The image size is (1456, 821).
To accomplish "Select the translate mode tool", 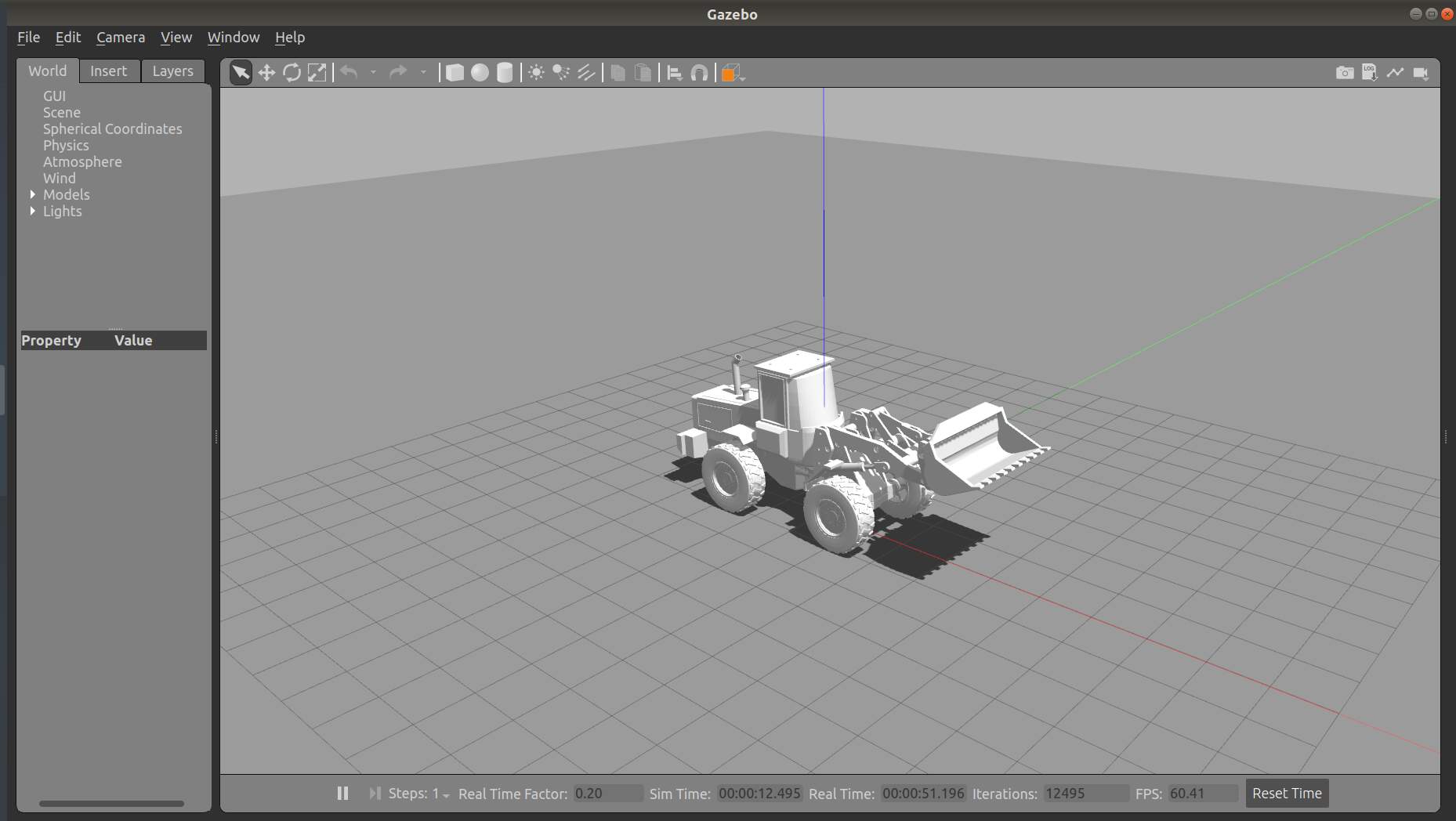I will (266, 73).
